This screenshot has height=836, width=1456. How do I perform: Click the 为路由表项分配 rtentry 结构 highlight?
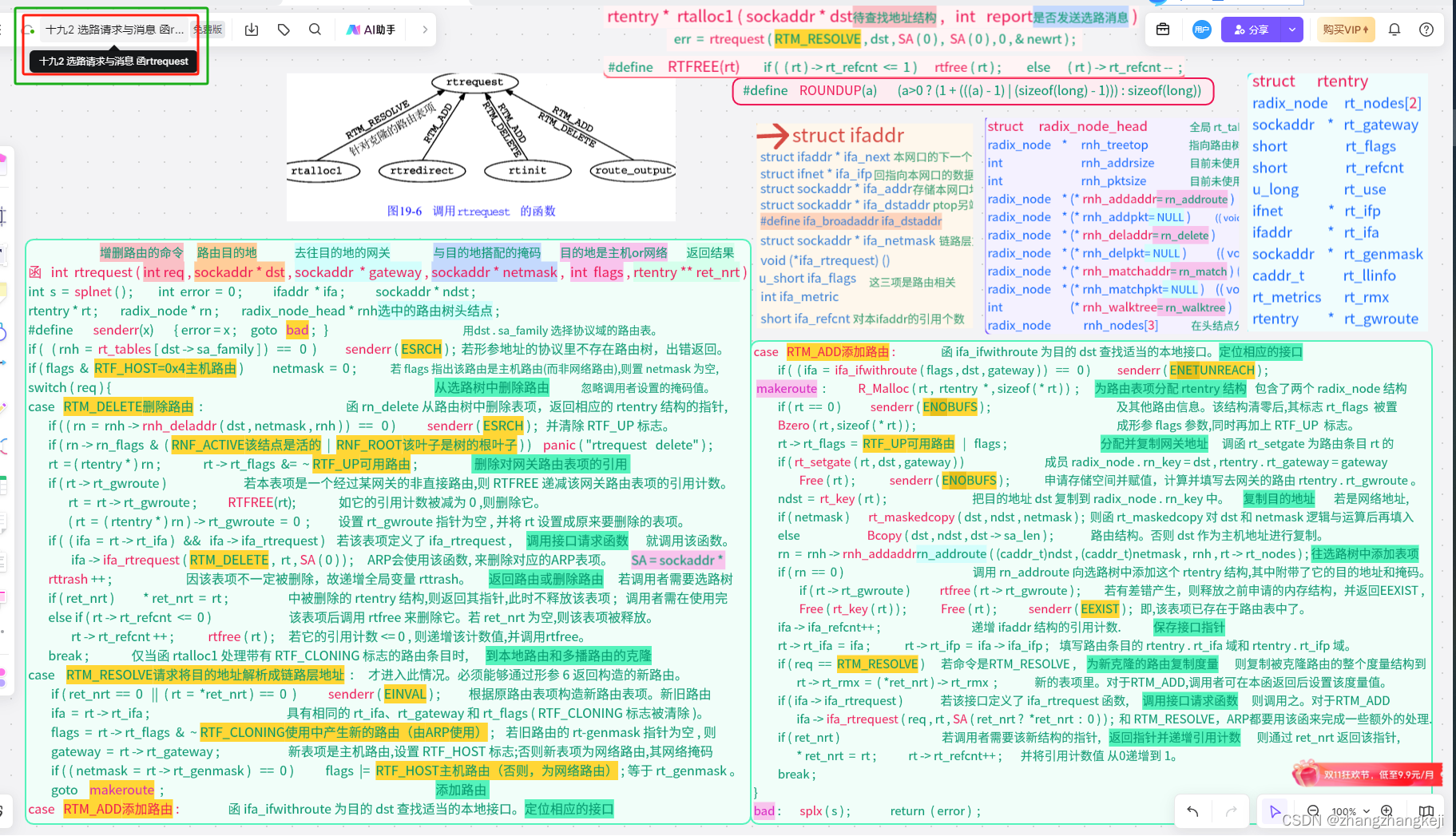[1169, 388]
